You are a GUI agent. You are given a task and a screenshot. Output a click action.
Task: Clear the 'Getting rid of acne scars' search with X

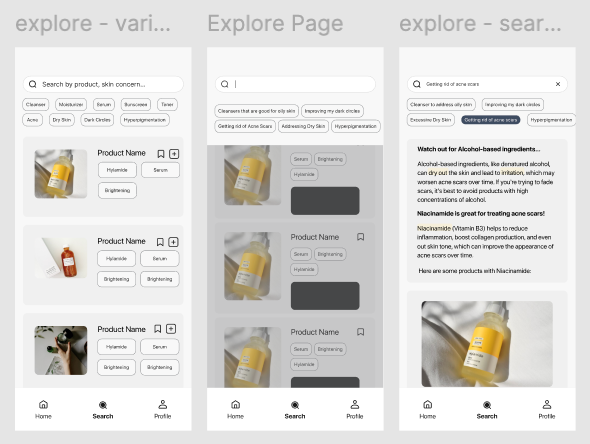coord(558,84)
